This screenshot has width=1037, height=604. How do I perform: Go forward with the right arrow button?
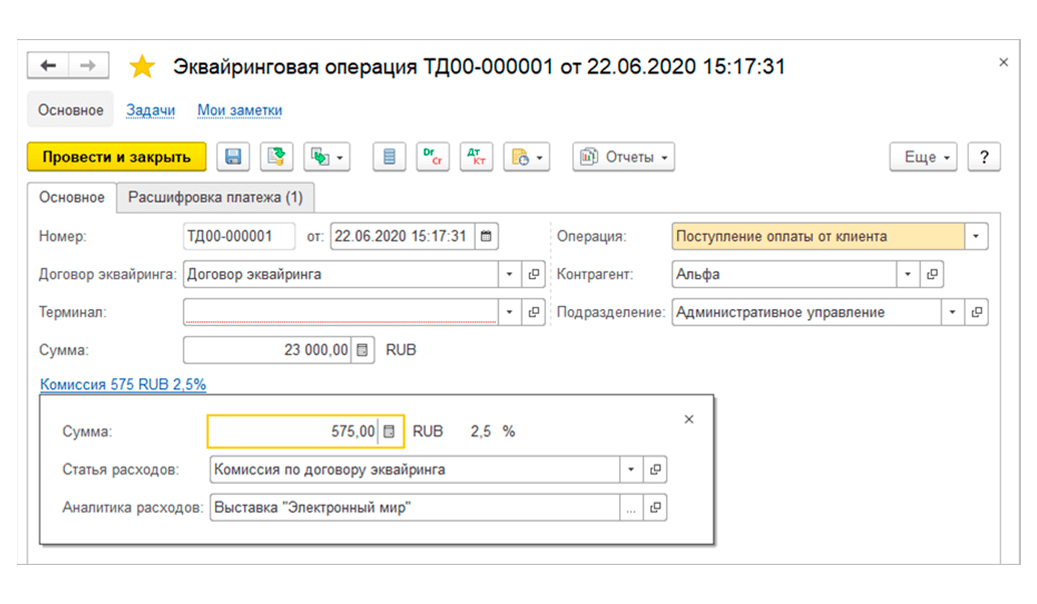pos(89,65)
